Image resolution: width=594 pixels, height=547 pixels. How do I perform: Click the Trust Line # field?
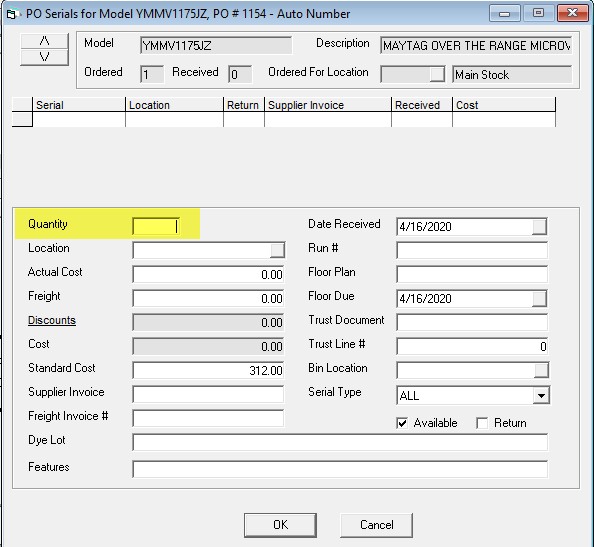click(472, 346)
